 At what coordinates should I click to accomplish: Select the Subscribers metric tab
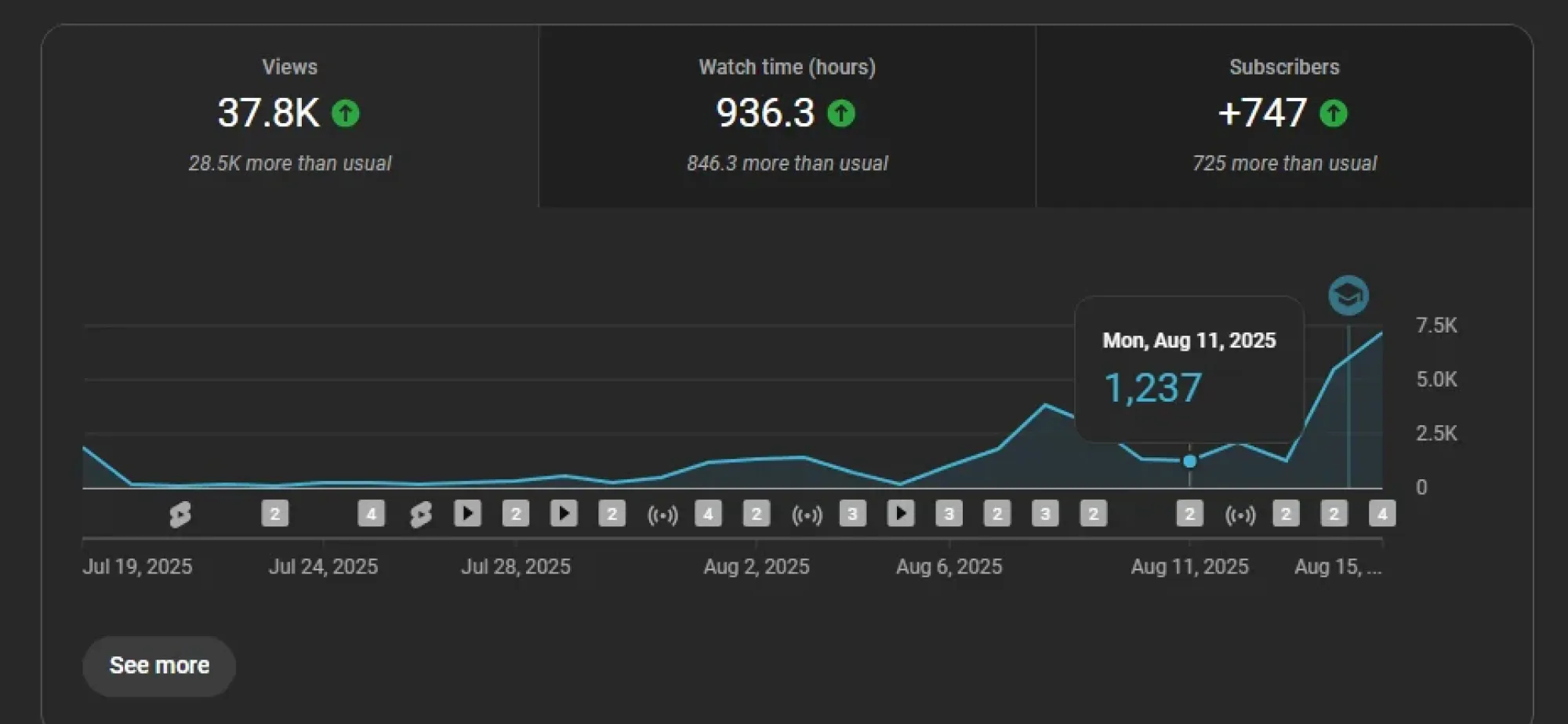point(1283,115)
